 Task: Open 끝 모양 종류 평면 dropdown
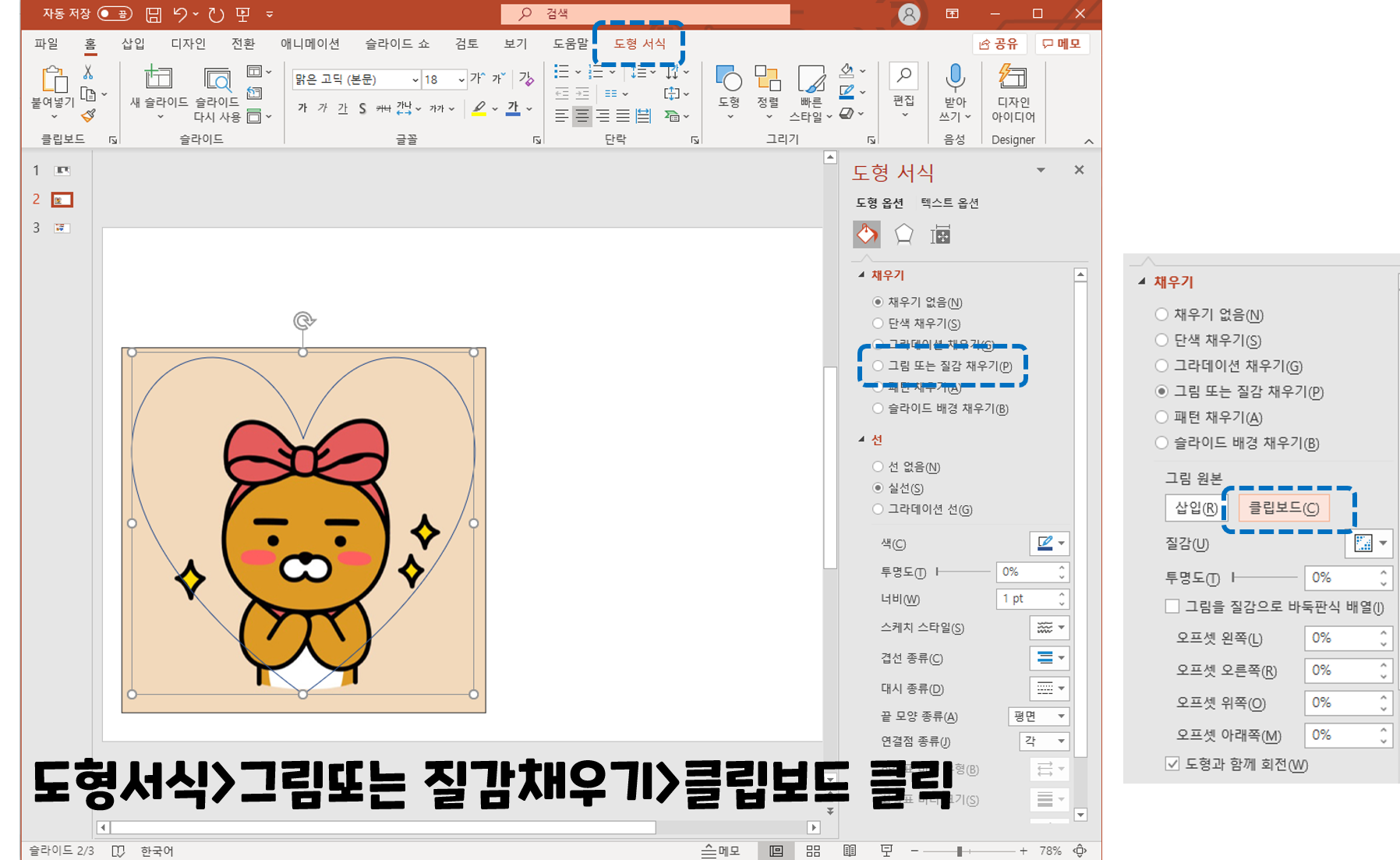1039,717
